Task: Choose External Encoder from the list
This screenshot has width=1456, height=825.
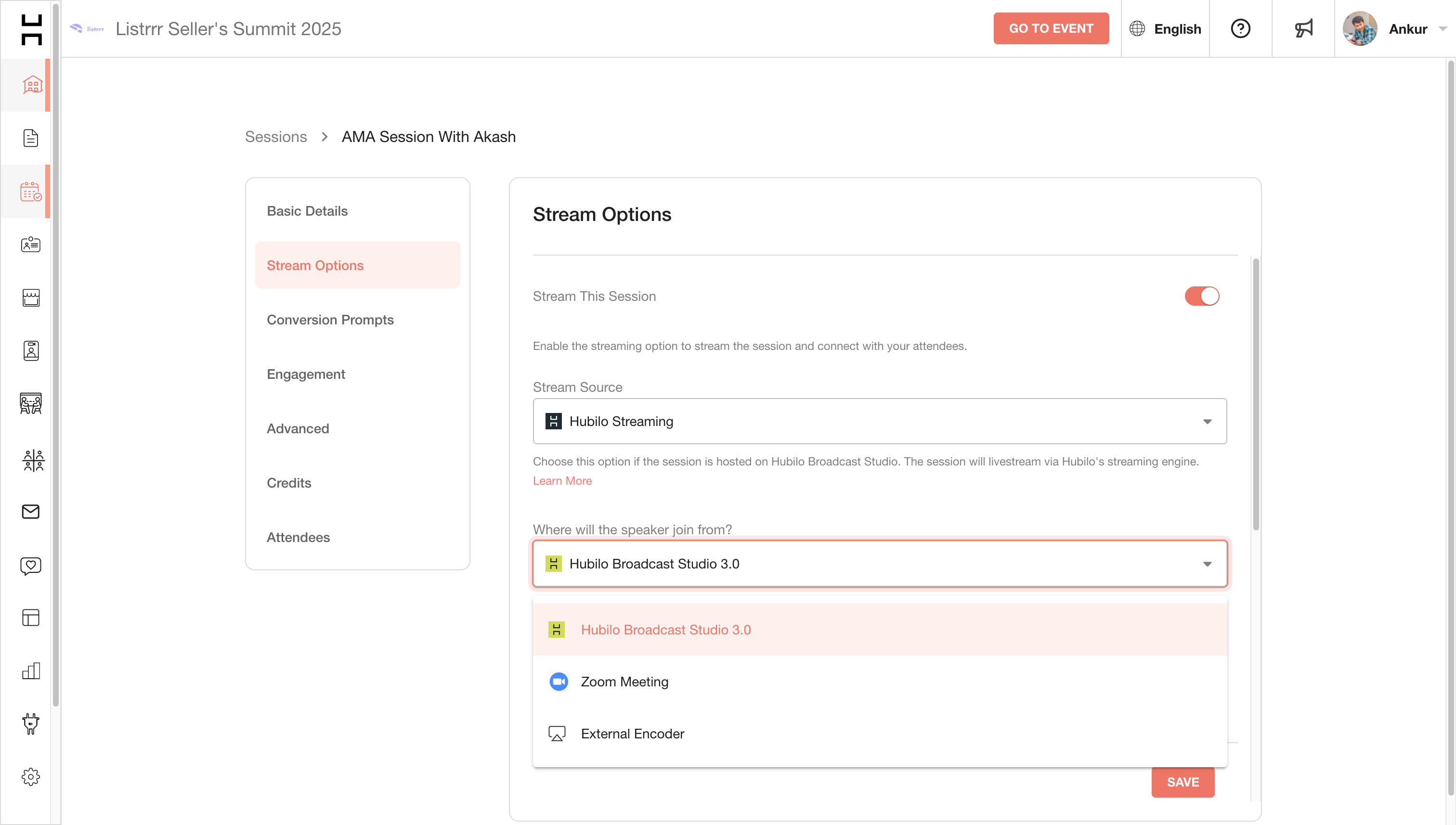Action: 632,734
